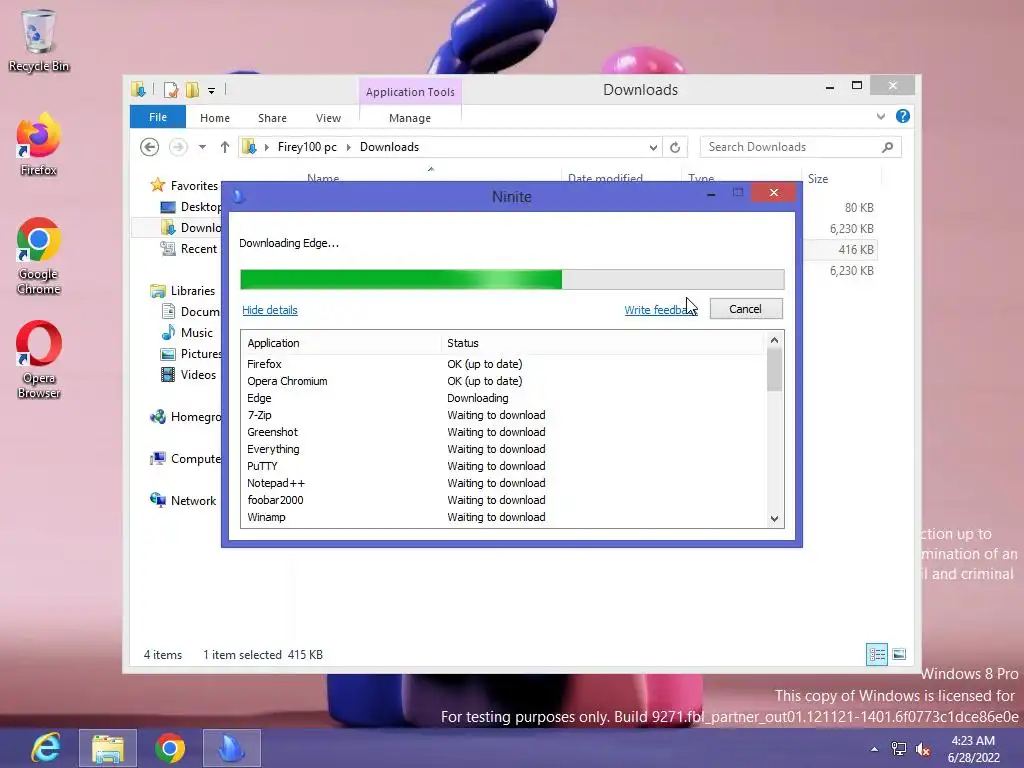Click Write feedback link in Ninite
The image size is (1024, 768).
click(660, 310)
